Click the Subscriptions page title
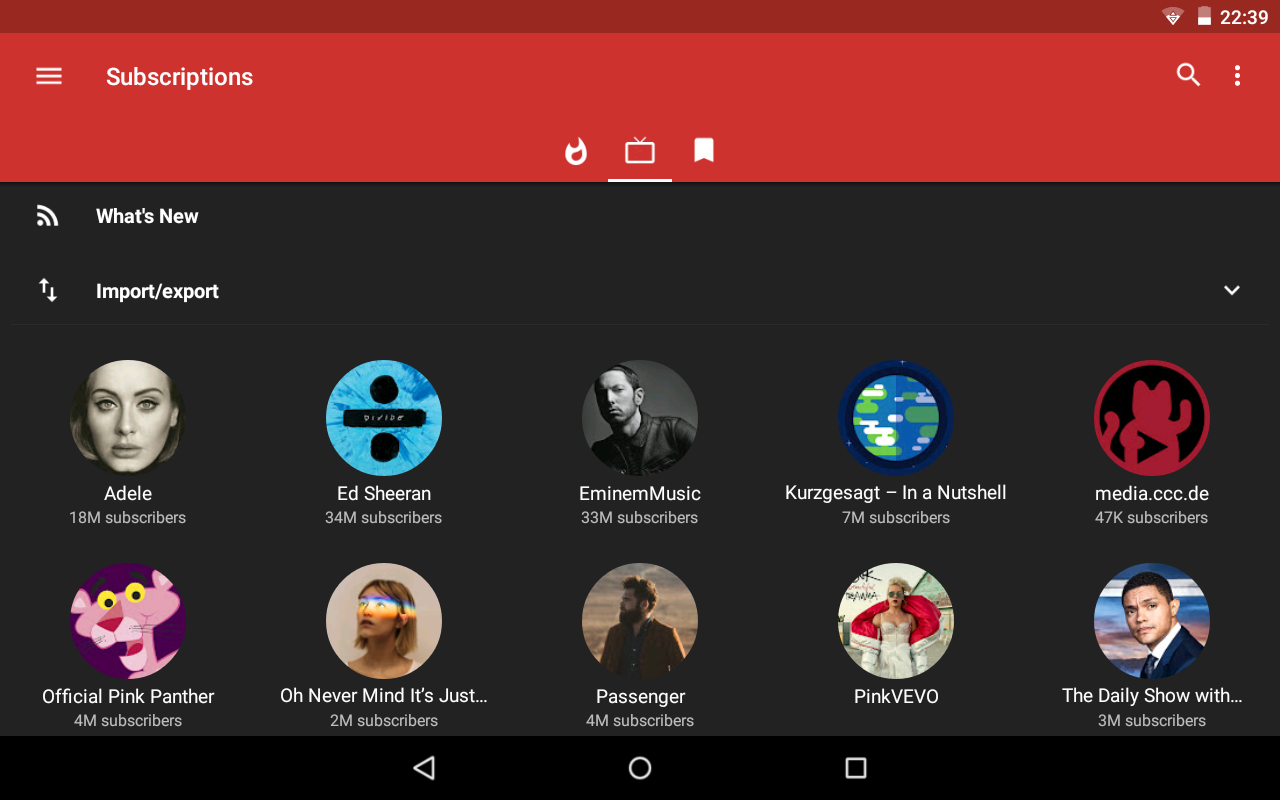Screen dimensions: 1280x800 (180, 77)
